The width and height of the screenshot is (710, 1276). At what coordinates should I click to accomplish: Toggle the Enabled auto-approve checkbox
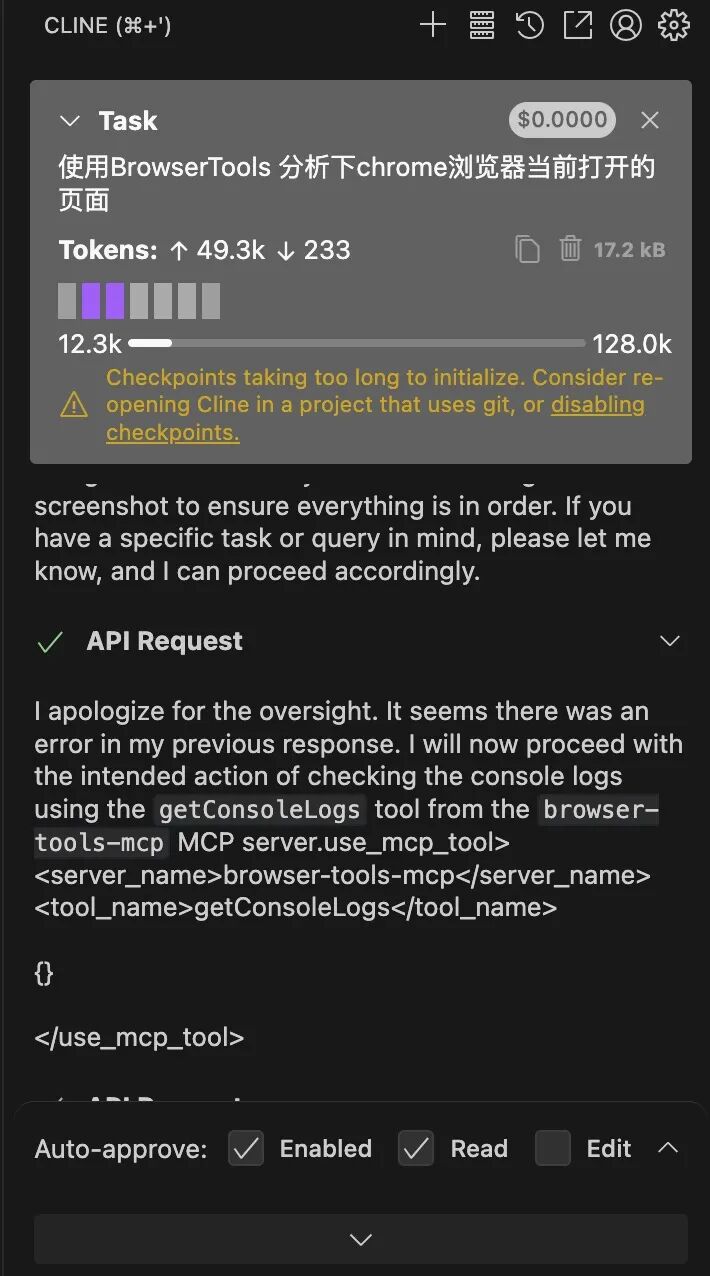point(246,1148)
